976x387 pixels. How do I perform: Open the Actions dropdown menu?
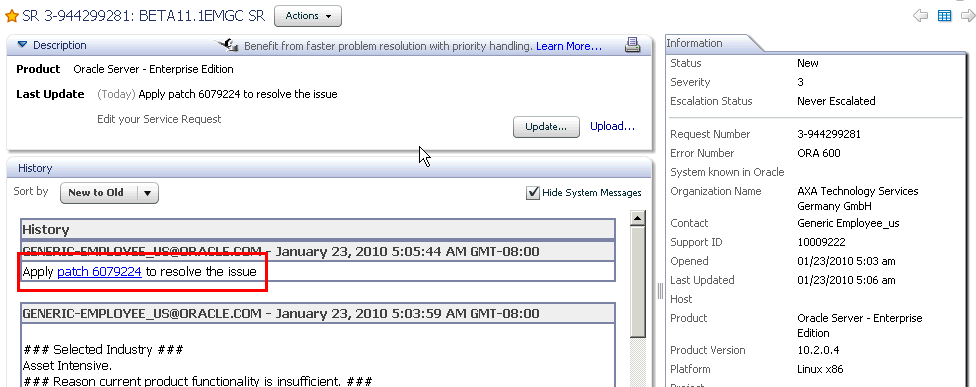click(x=308, y=16)
